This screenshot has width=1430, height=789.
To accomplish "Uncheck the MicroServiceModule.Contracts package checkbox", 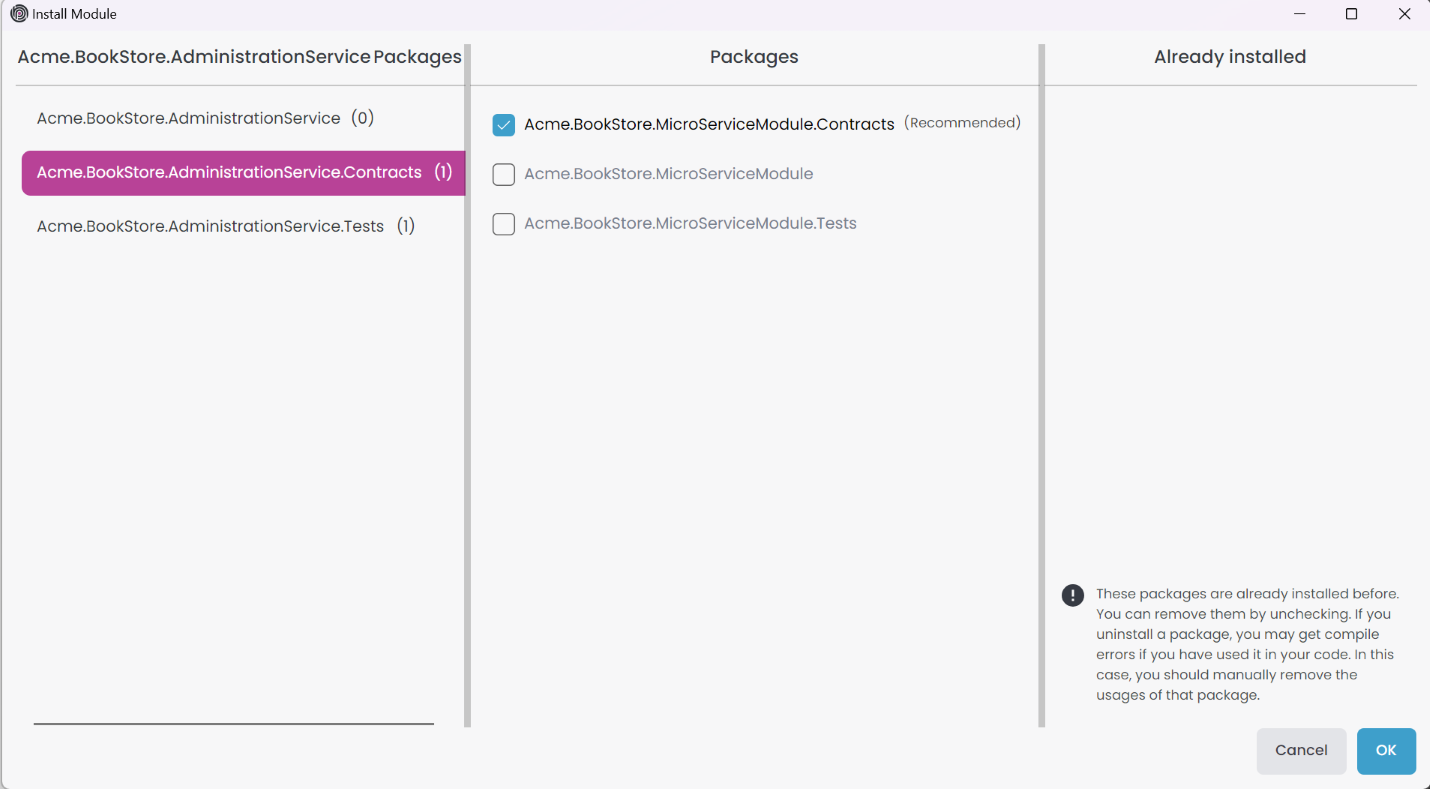I will pos(503,125).
